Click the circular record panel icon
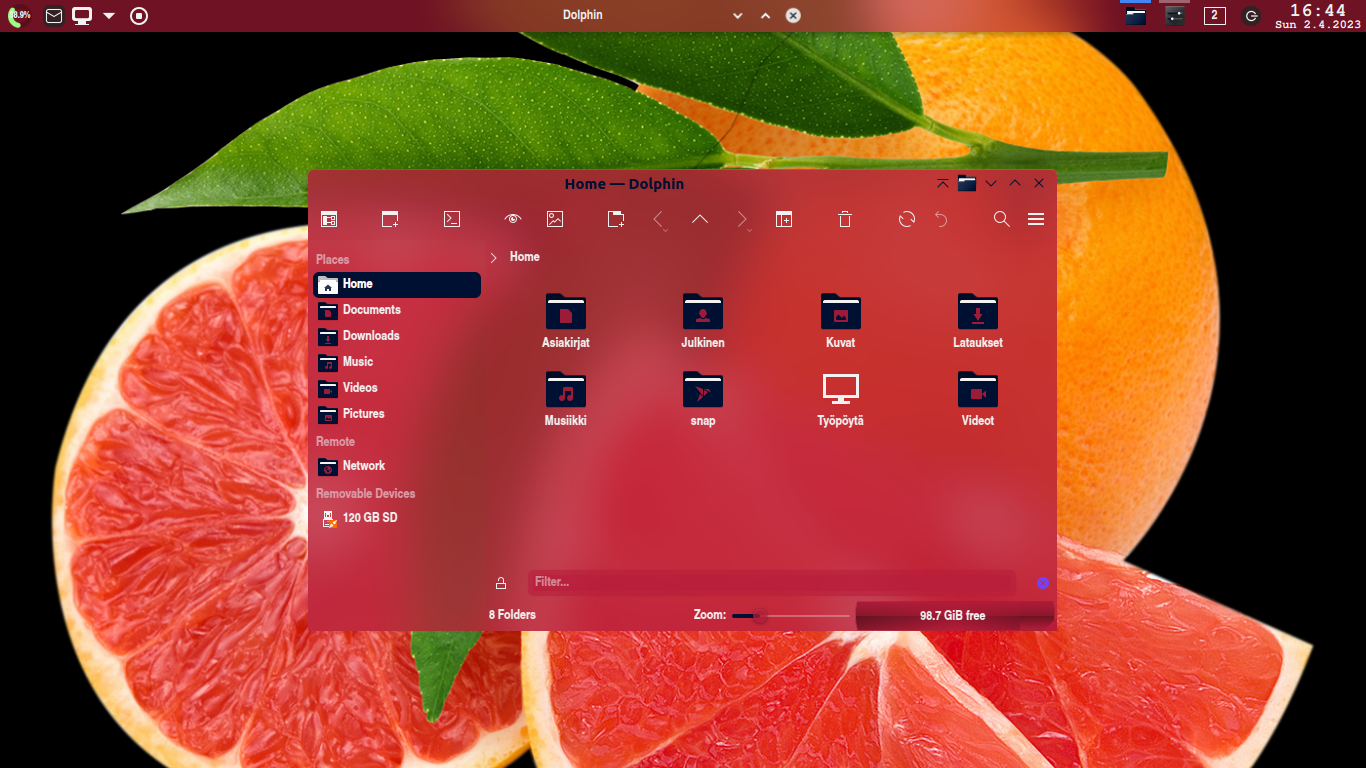The width and height of the screenshot is (1366, 768). (139, 16)
